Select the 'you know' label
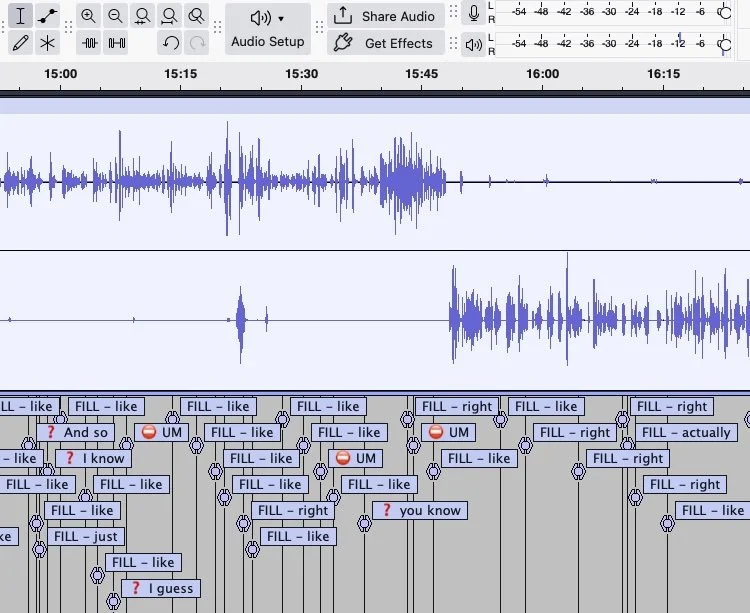750x613 pixels. 420,510
